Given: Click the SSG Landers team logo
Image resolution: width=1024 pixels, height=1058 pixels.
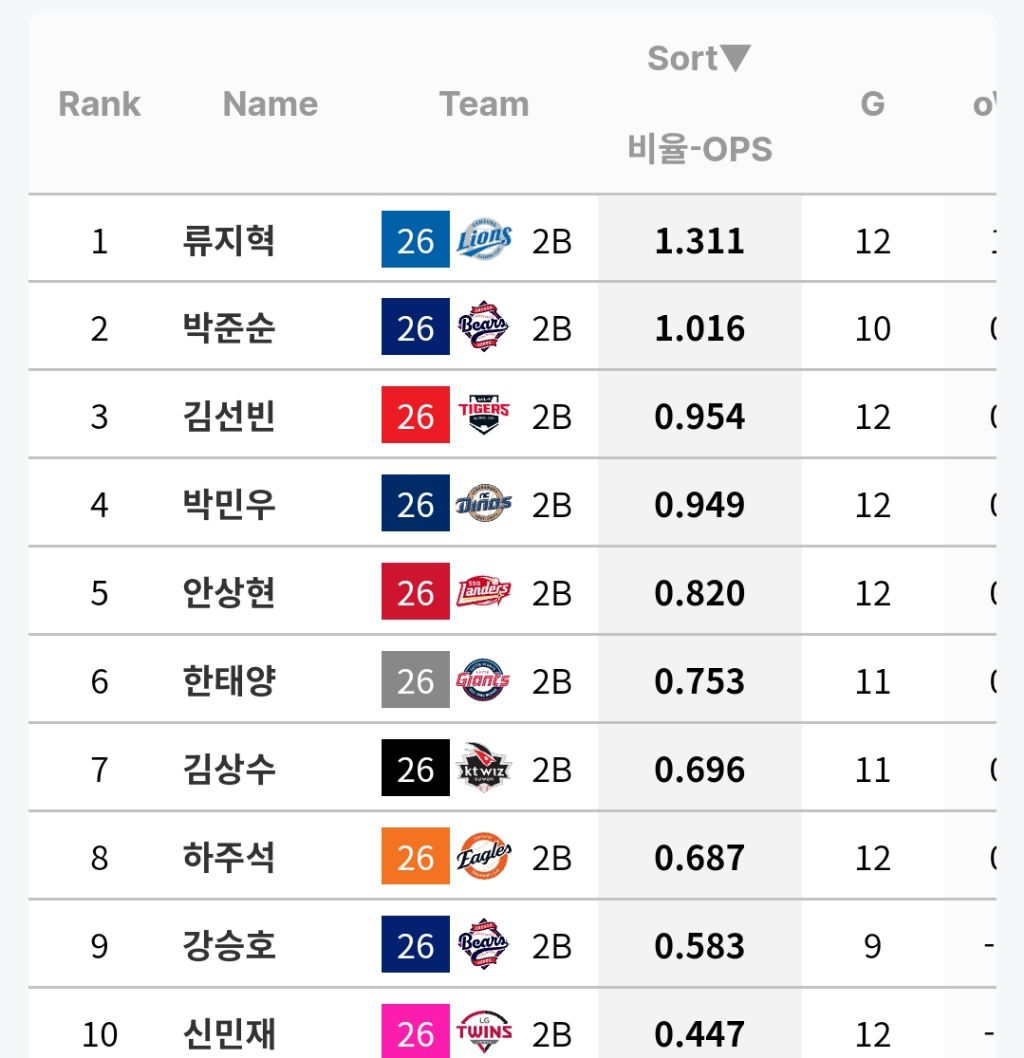Looking at the screenshot, I should (484, 591).
